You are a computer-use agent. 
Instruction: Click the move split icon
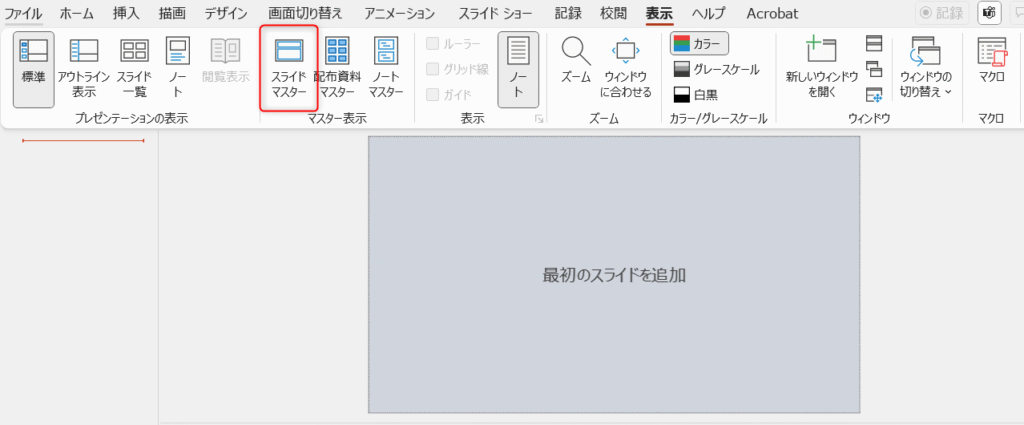(x=874, y=95)
